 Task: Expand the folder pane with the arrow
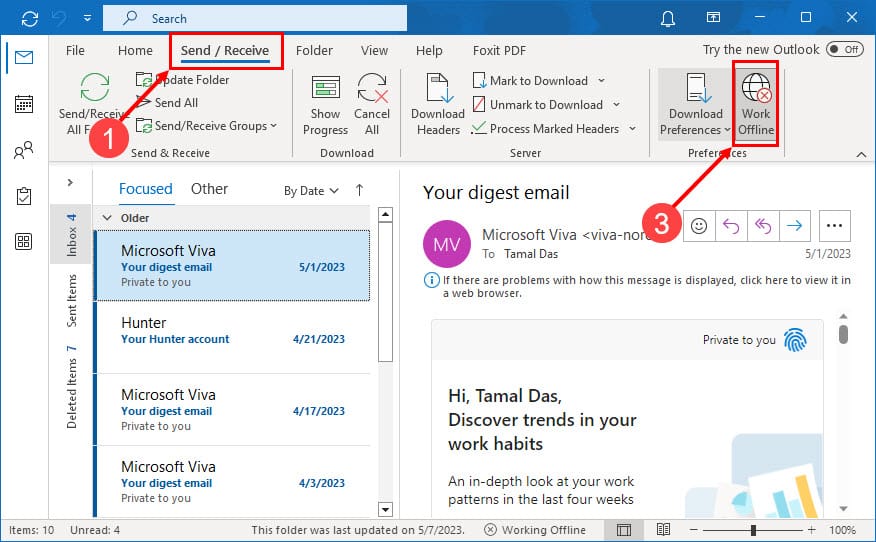point(70,182)
